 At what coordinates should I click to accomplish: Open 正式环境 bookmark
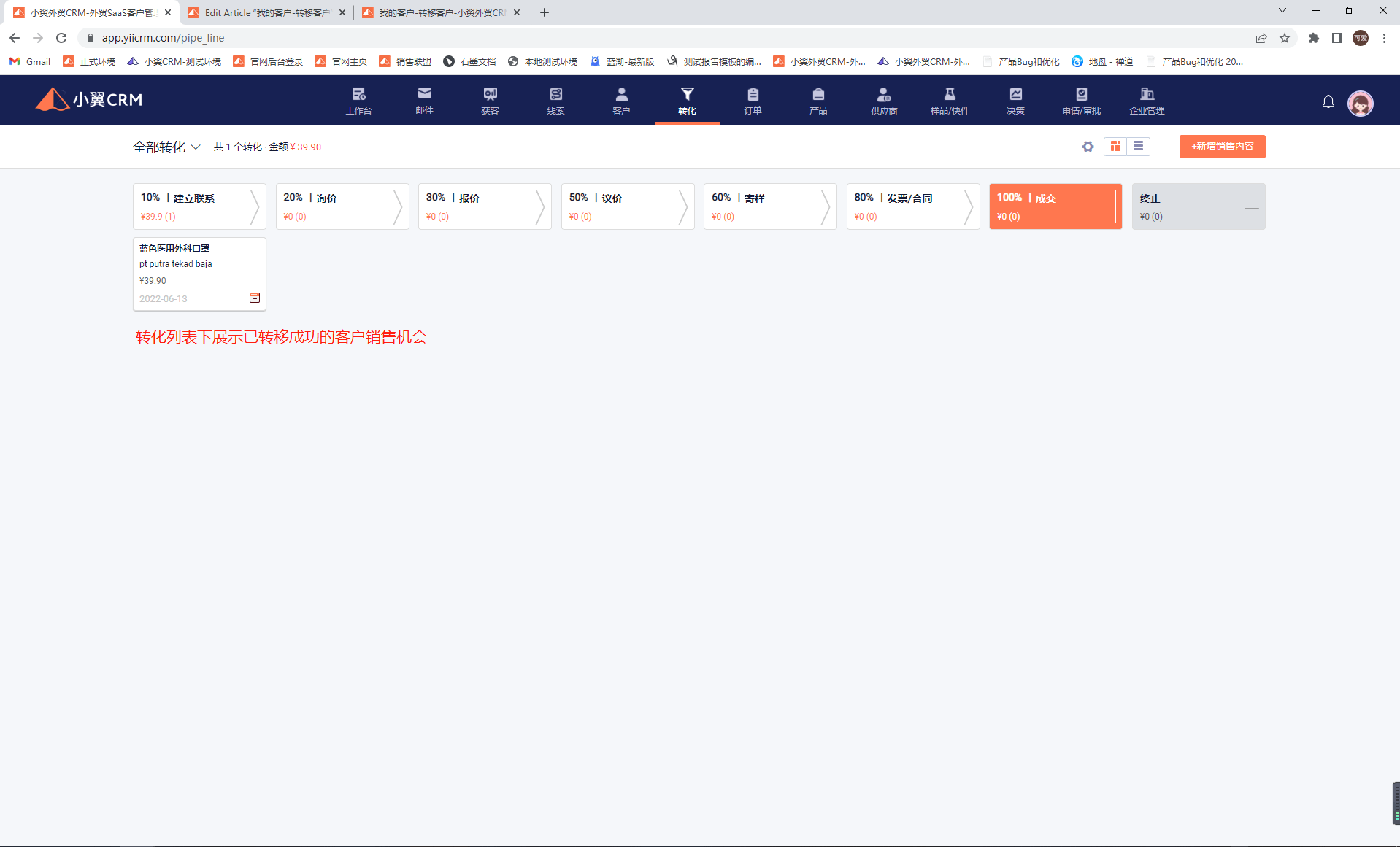coord(89,61)
